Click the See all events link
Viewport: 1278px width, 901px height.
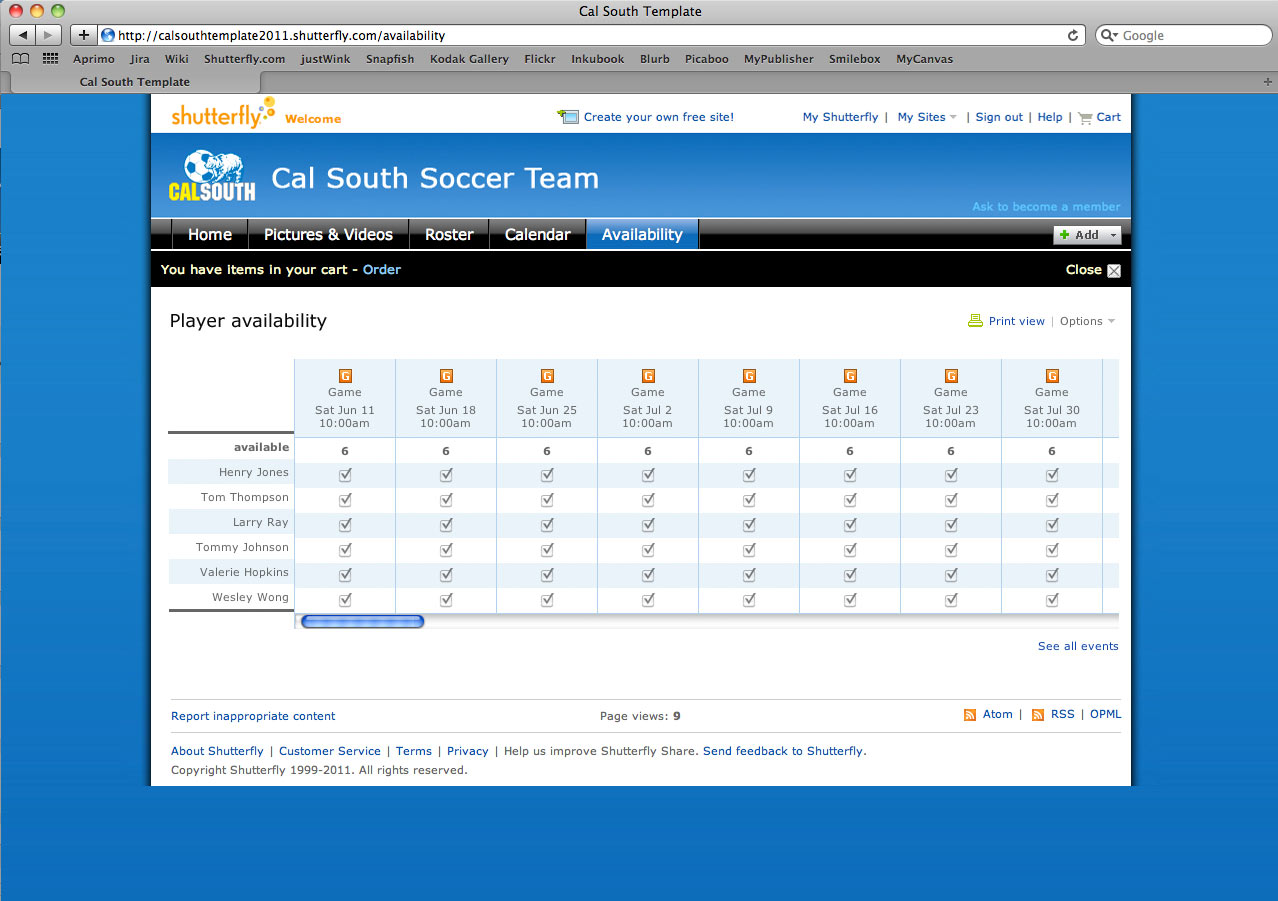(x=1077, y=646)
